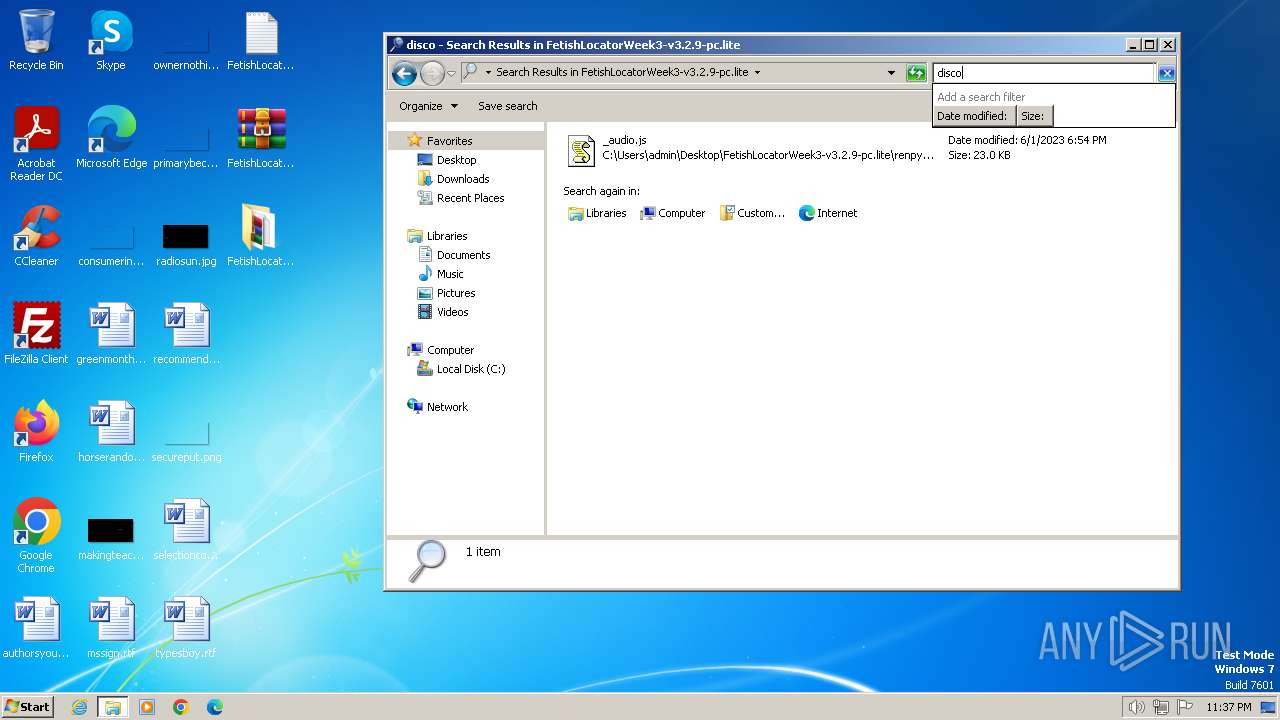
Task: Search again in Computer
Action: (x=673, y=213)
